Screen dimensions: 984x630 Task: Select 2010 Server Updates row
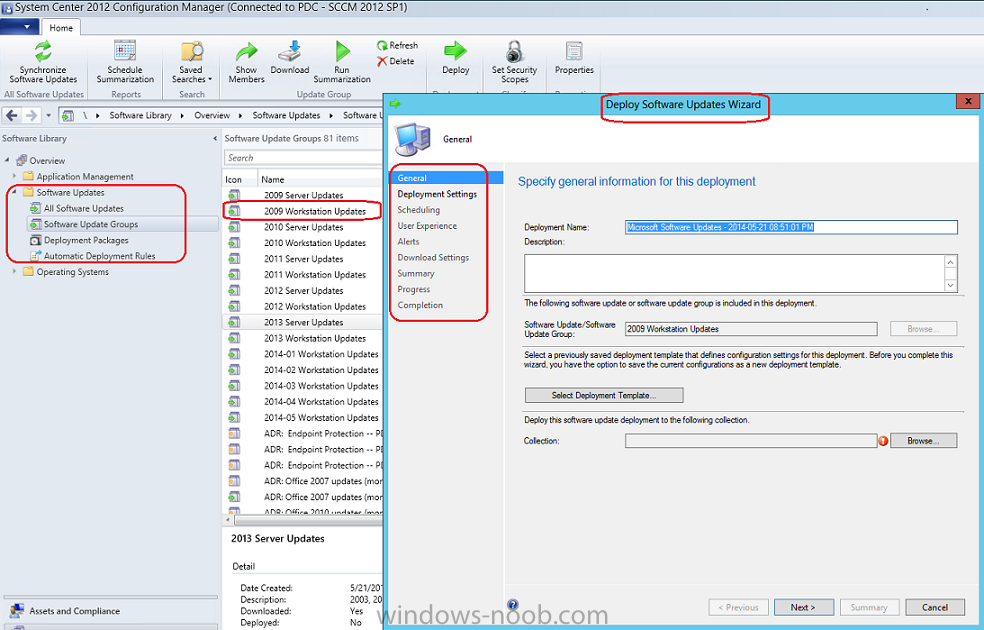tap(303, 227)
